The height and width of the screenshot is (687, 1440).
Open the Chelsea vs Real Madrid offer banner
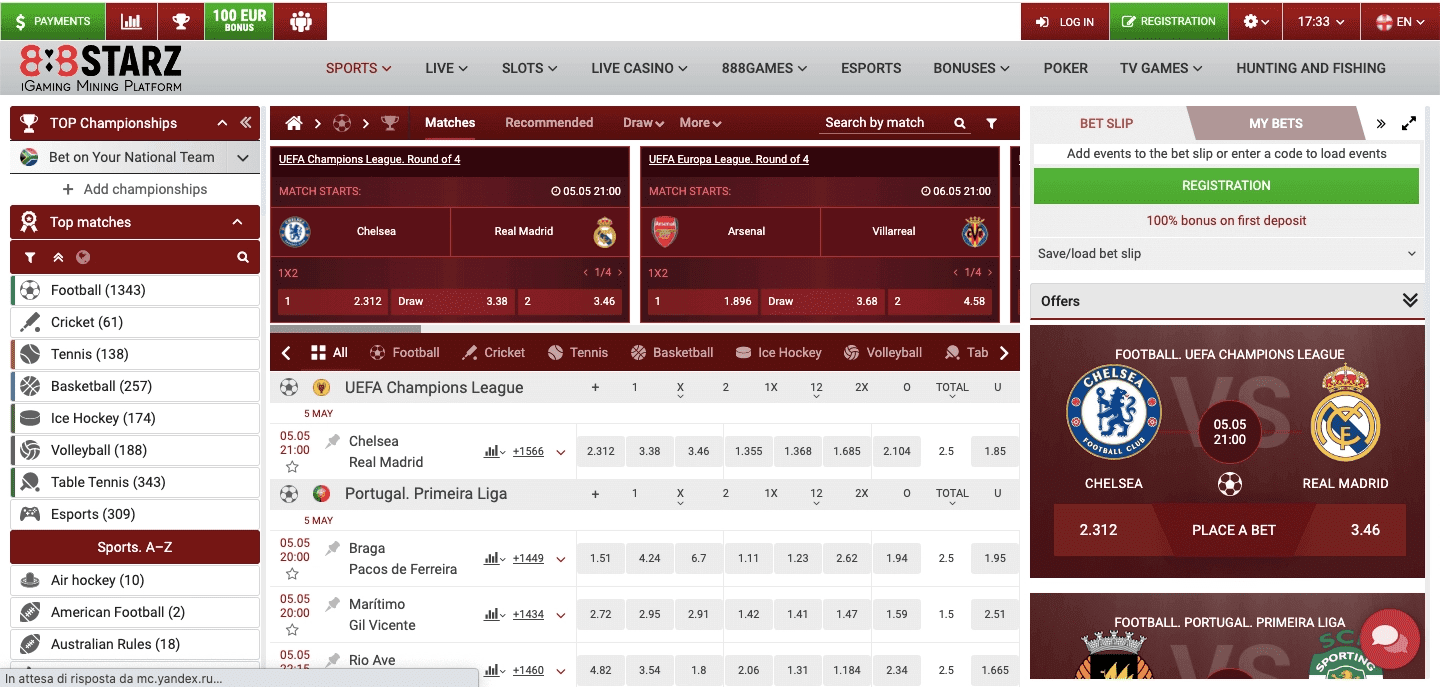click(1227, 452)
